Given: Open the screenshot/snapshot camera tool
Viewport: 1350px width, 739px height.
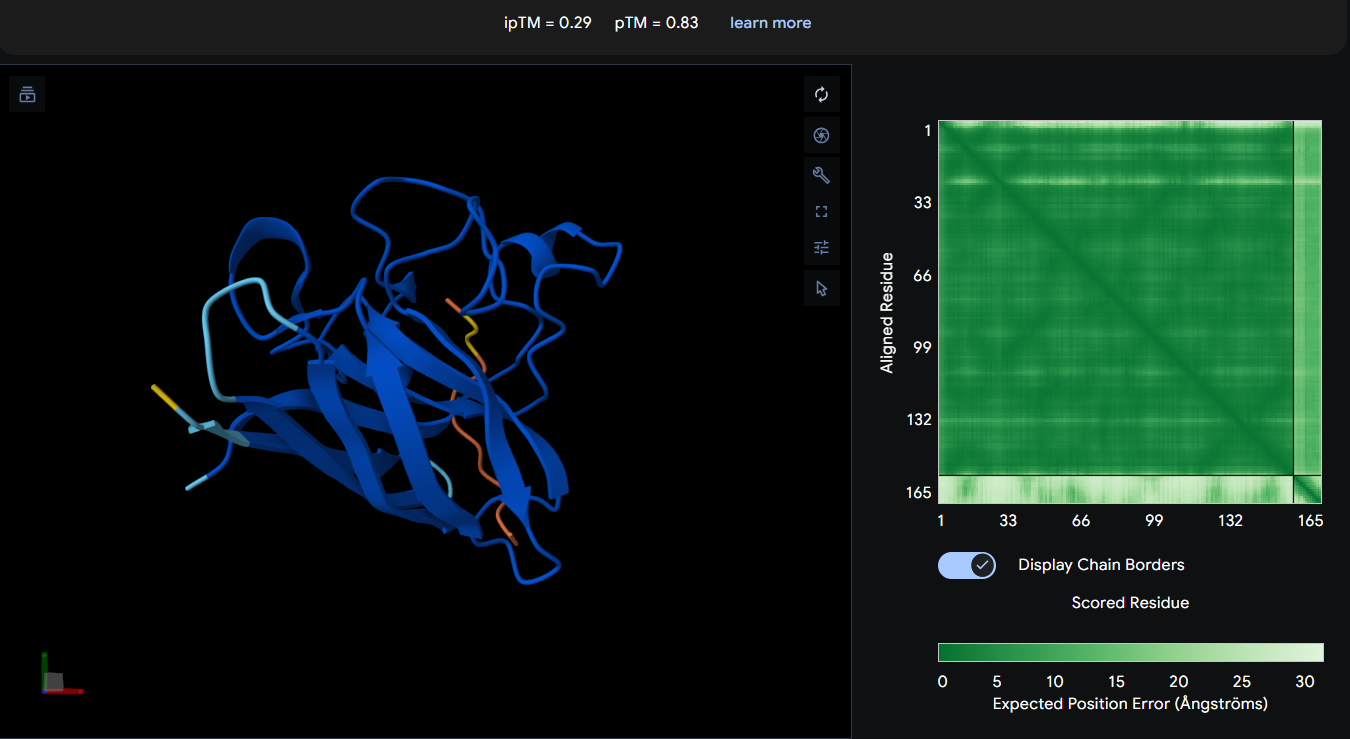Looking at the screenshot, I should [822, 136].
